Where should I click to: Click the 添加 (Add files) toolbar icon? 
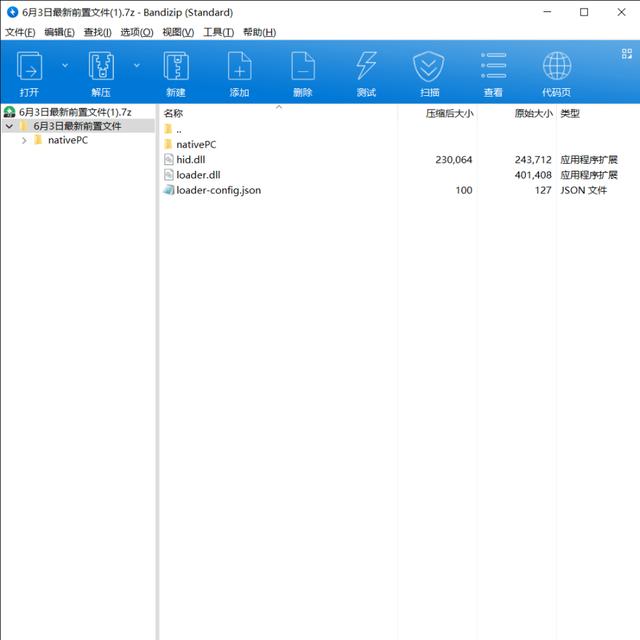pyautogui.click(x=239, y=67)
